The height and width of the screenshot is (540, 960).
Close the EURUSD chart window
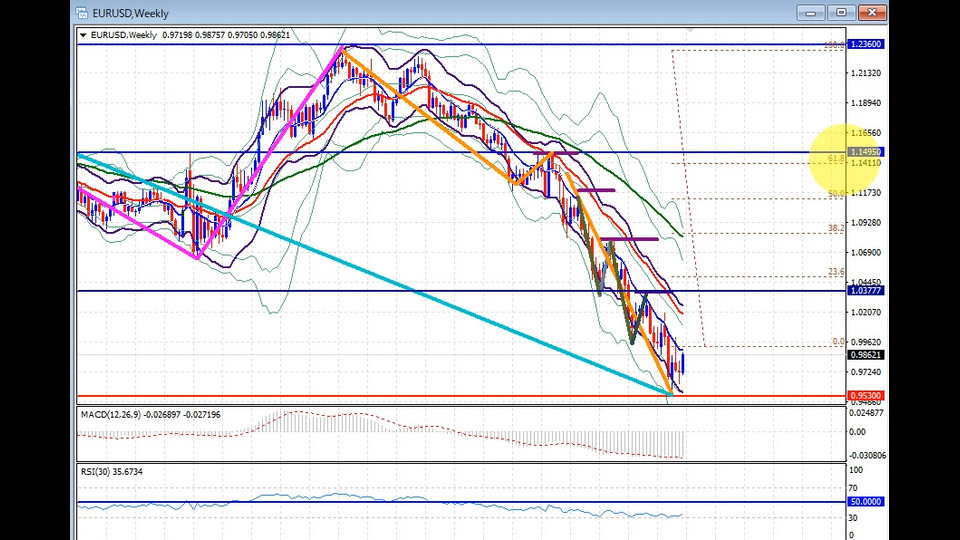(x=872, y=12)
